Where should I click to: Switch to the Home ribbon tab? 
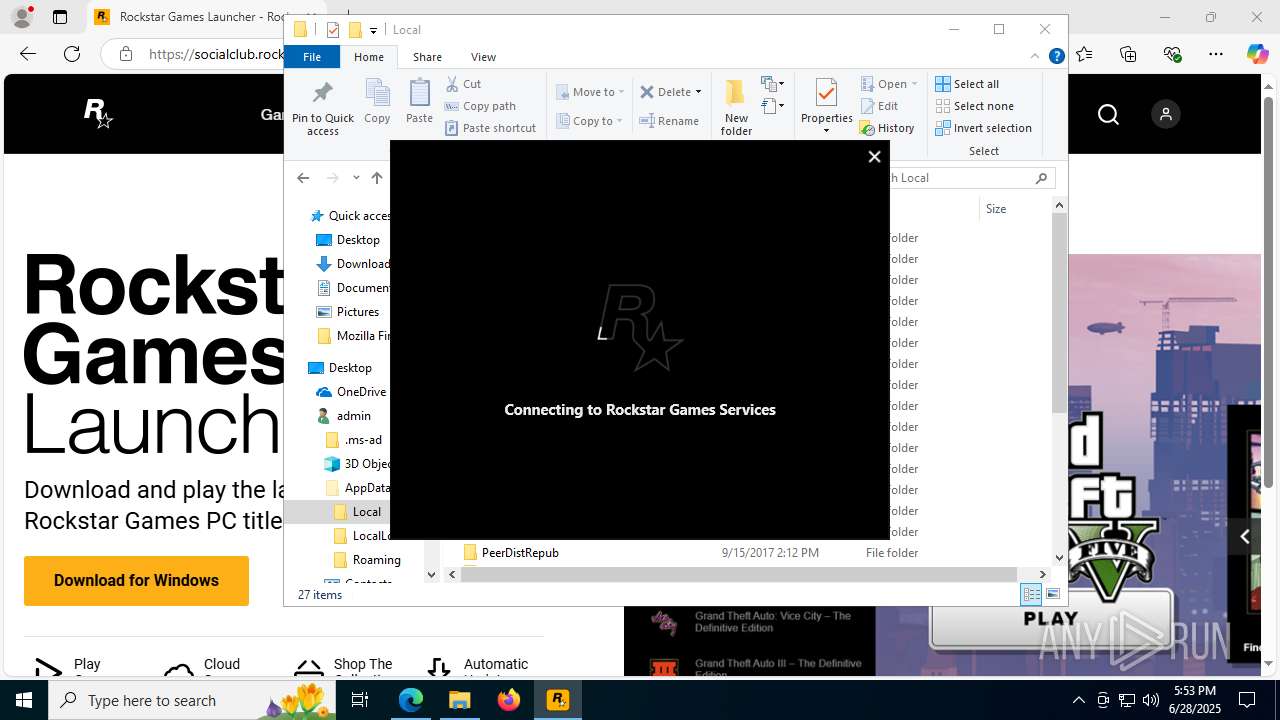369,57
